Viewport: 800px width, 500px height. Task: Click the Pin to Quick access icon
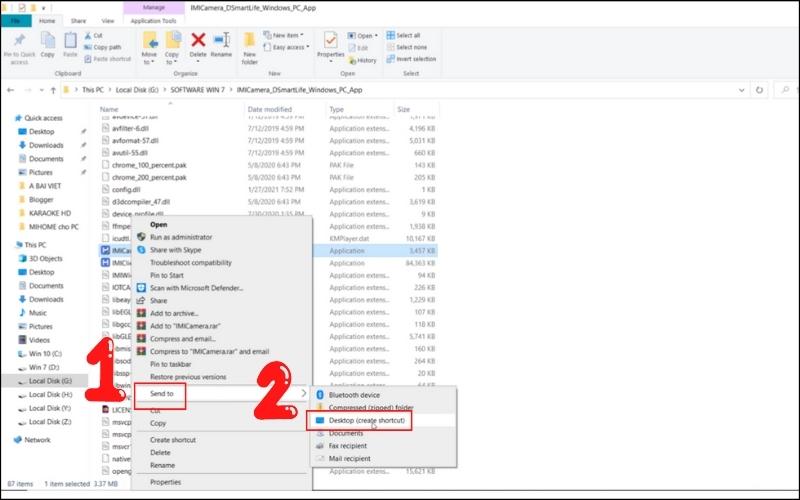tap(19, 40)
